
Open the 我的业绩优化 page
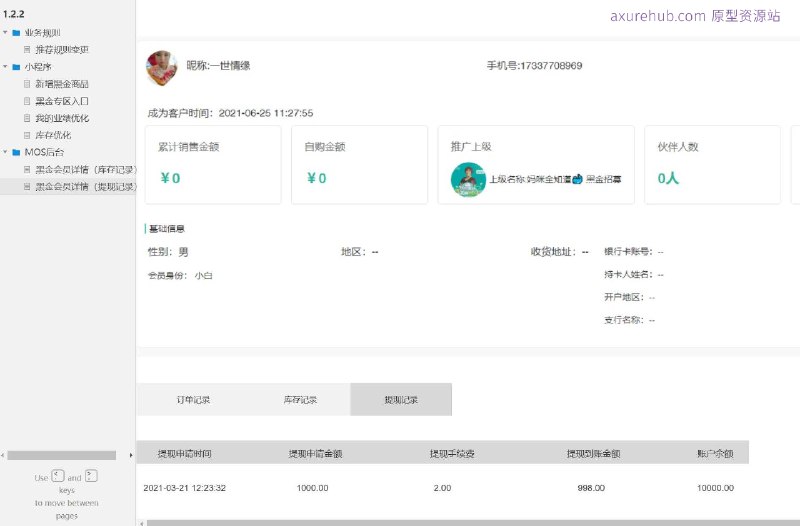(62, 118)
